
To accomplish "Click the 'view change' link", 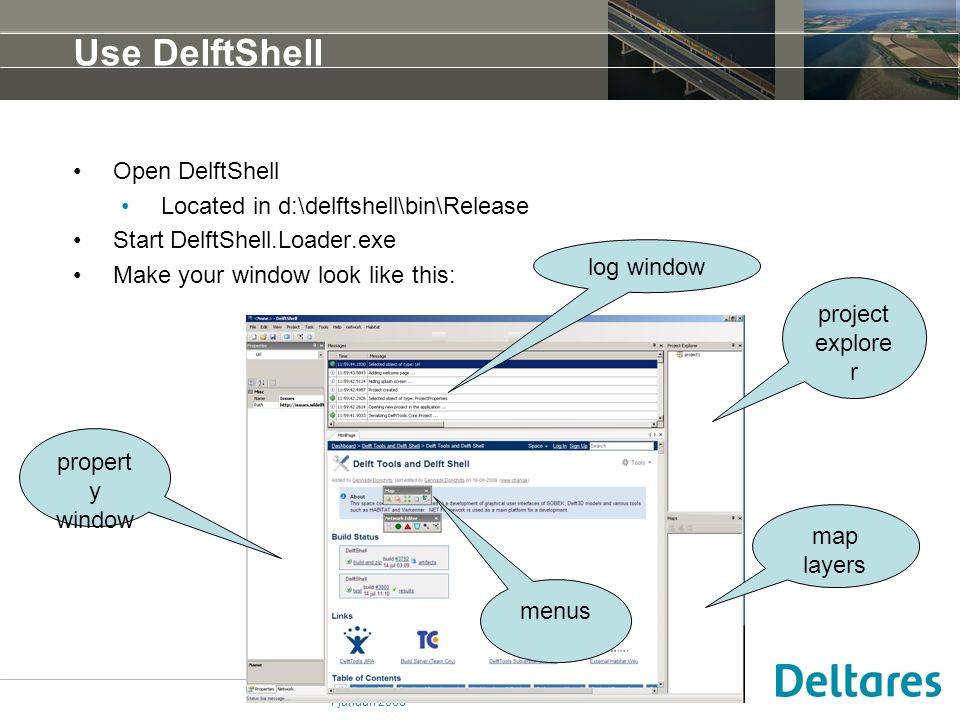I will [514, 480].
